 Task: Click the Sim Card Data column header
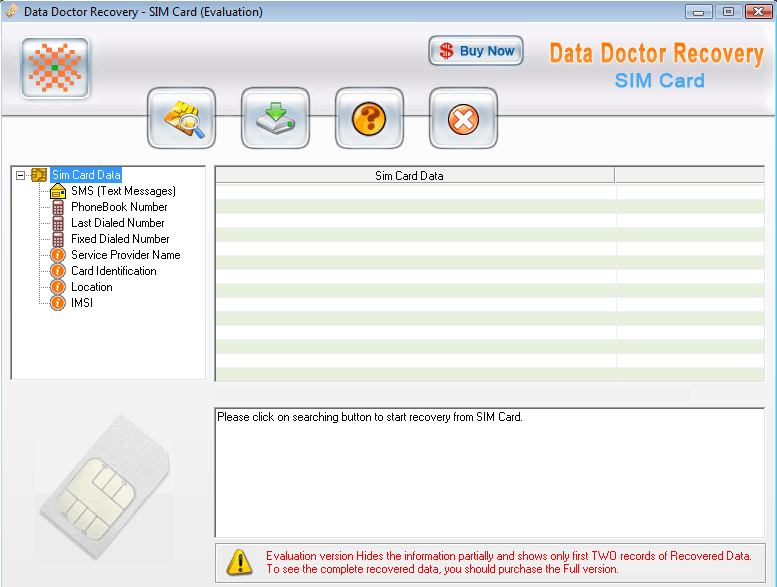[x=415, y=175]
